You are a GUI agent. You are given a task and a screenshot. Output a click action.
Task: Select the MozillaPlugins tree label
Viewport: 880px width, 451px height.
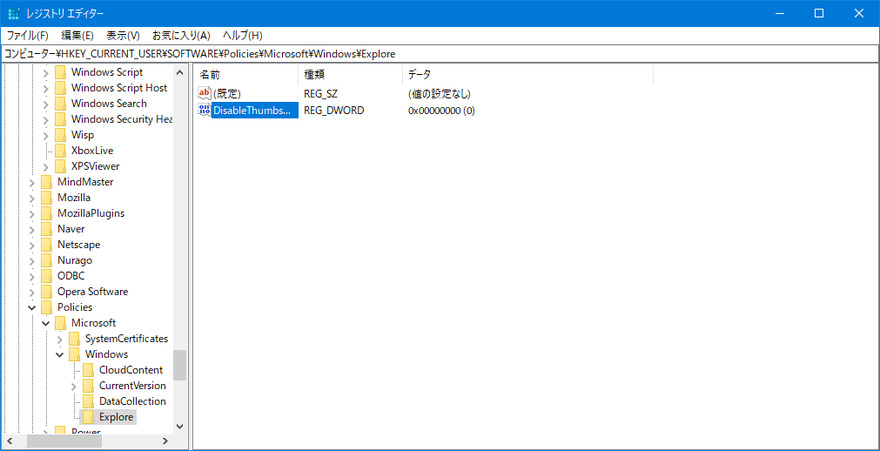[91, 214]
